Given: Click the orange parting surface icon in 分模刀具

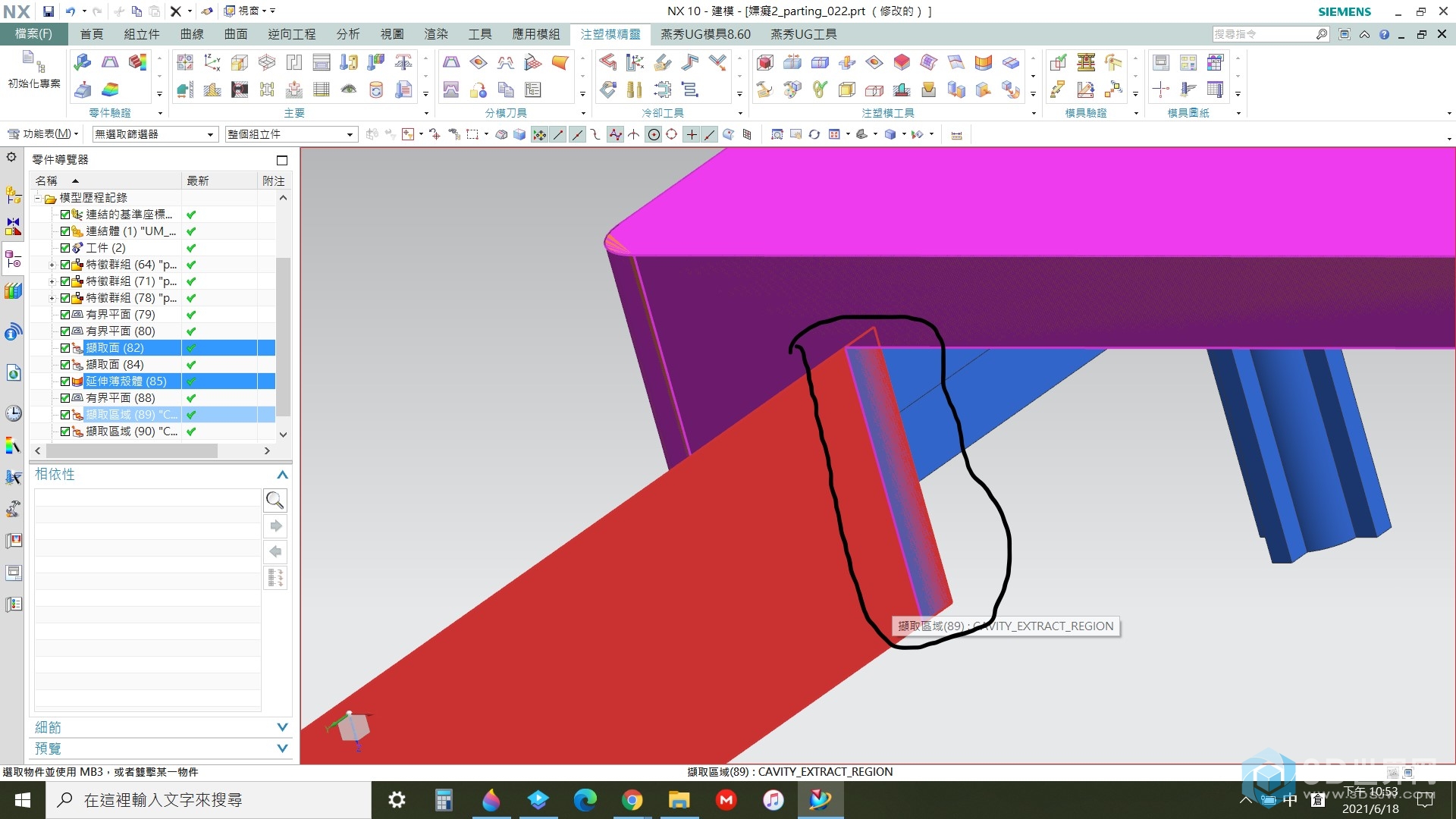Looking at the screenshot, I should 560,62.
